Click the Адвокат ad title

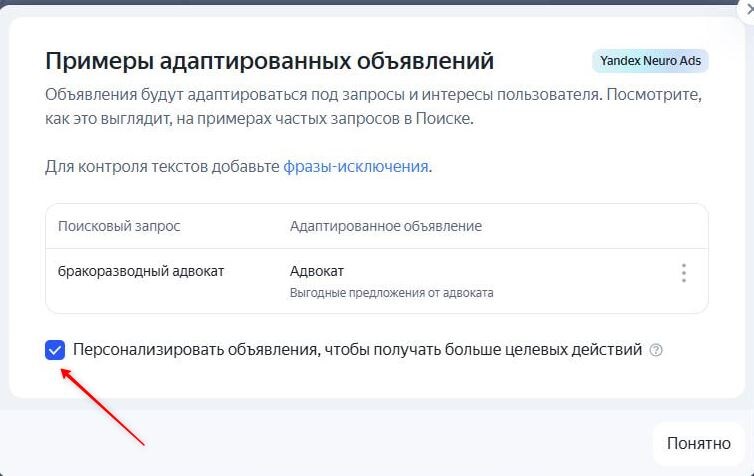[x=316, y=271]
